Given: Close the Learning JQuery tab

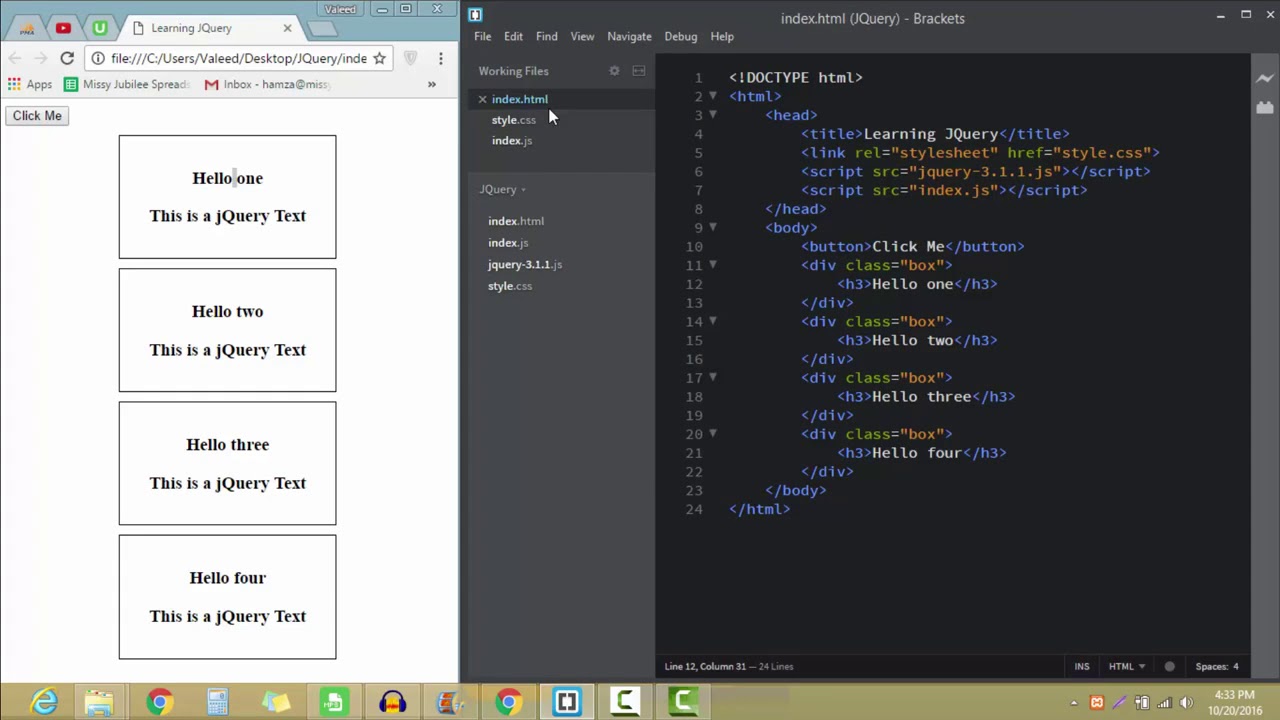Looking at the screenshot, I should coord(287,28).
